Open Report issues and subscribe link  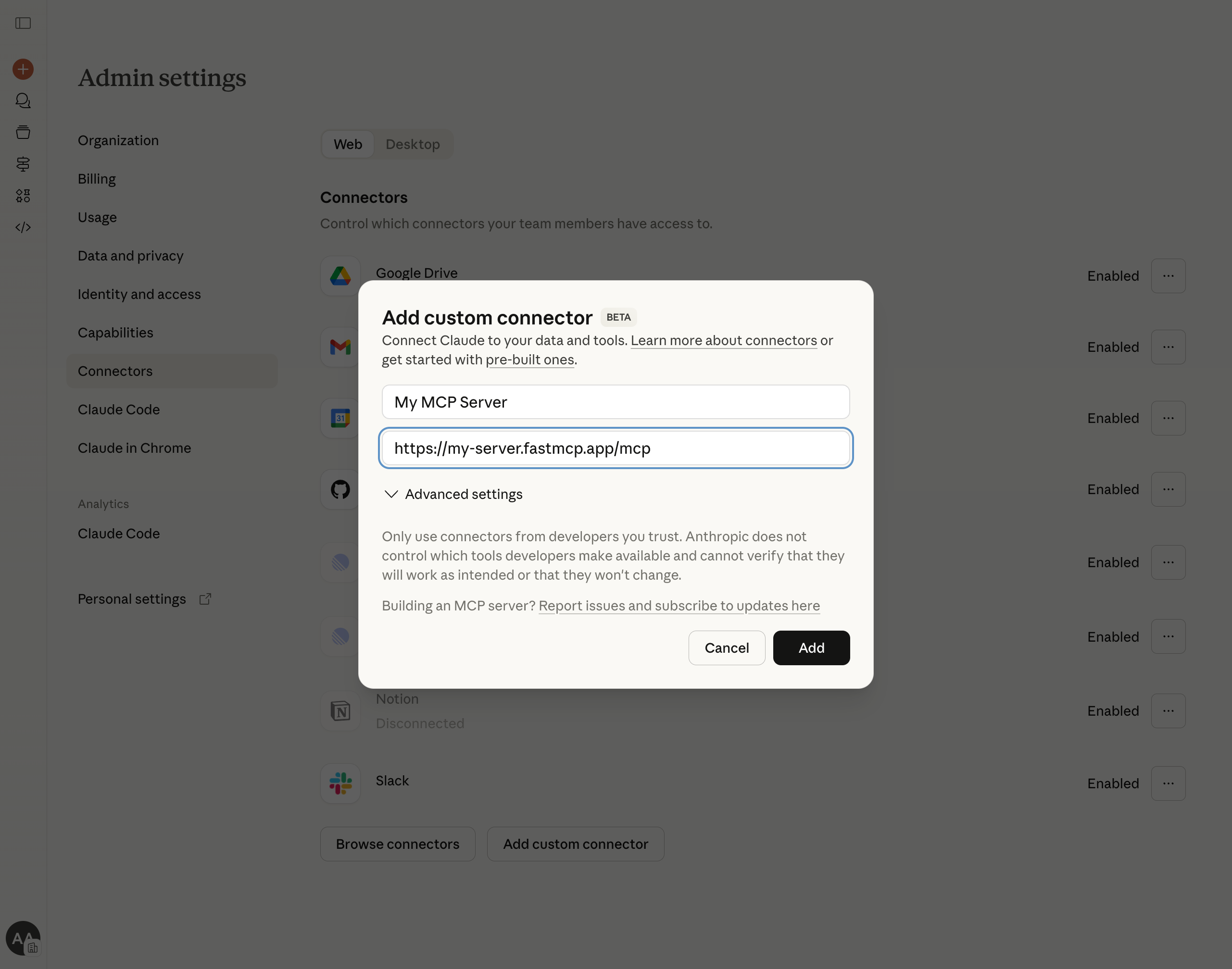point(679,606)
